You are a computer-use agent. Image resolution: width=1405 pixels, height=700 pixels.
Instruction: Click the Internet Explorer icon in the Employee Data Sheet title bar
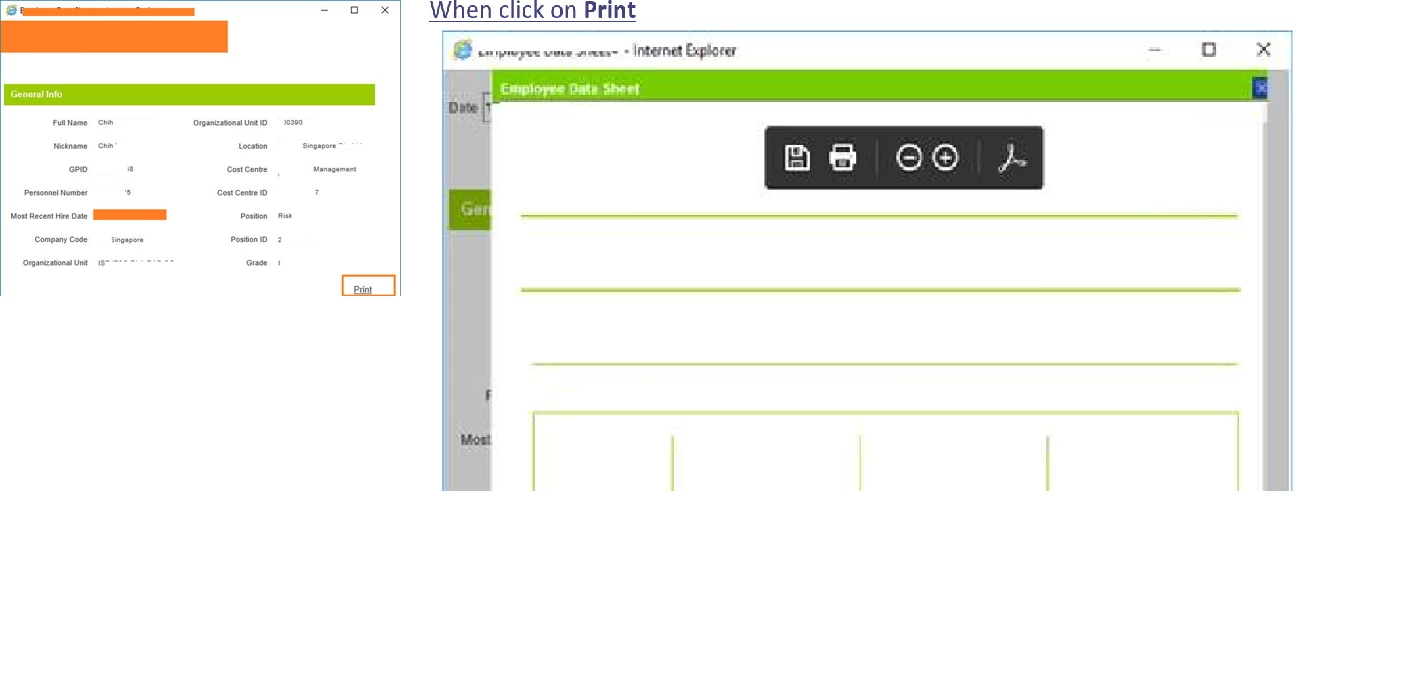coord(462,50)
